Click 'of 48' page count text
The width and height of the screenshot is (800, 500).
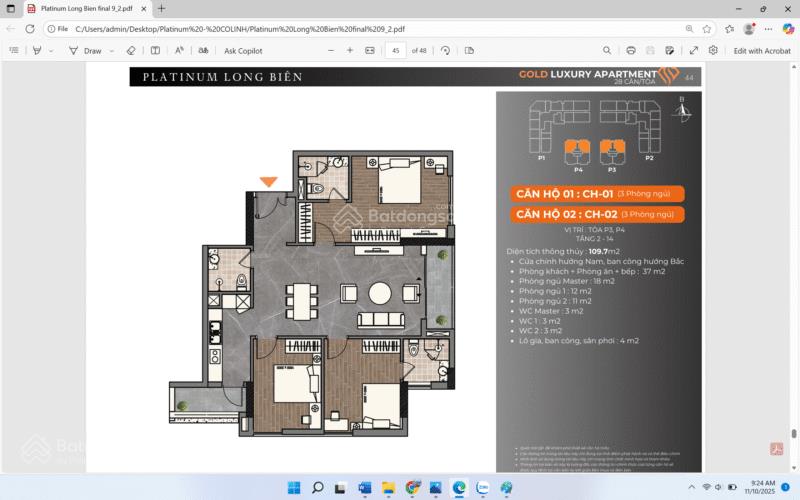click(x=419, y=51)
